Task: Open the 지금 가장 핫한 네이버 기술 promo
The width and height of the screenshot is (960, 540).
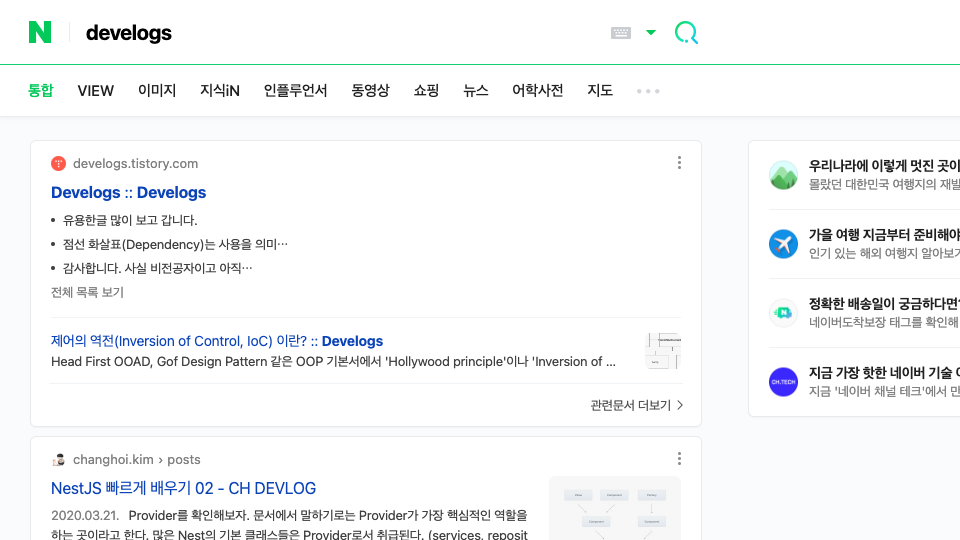Action: click(884, 373)
